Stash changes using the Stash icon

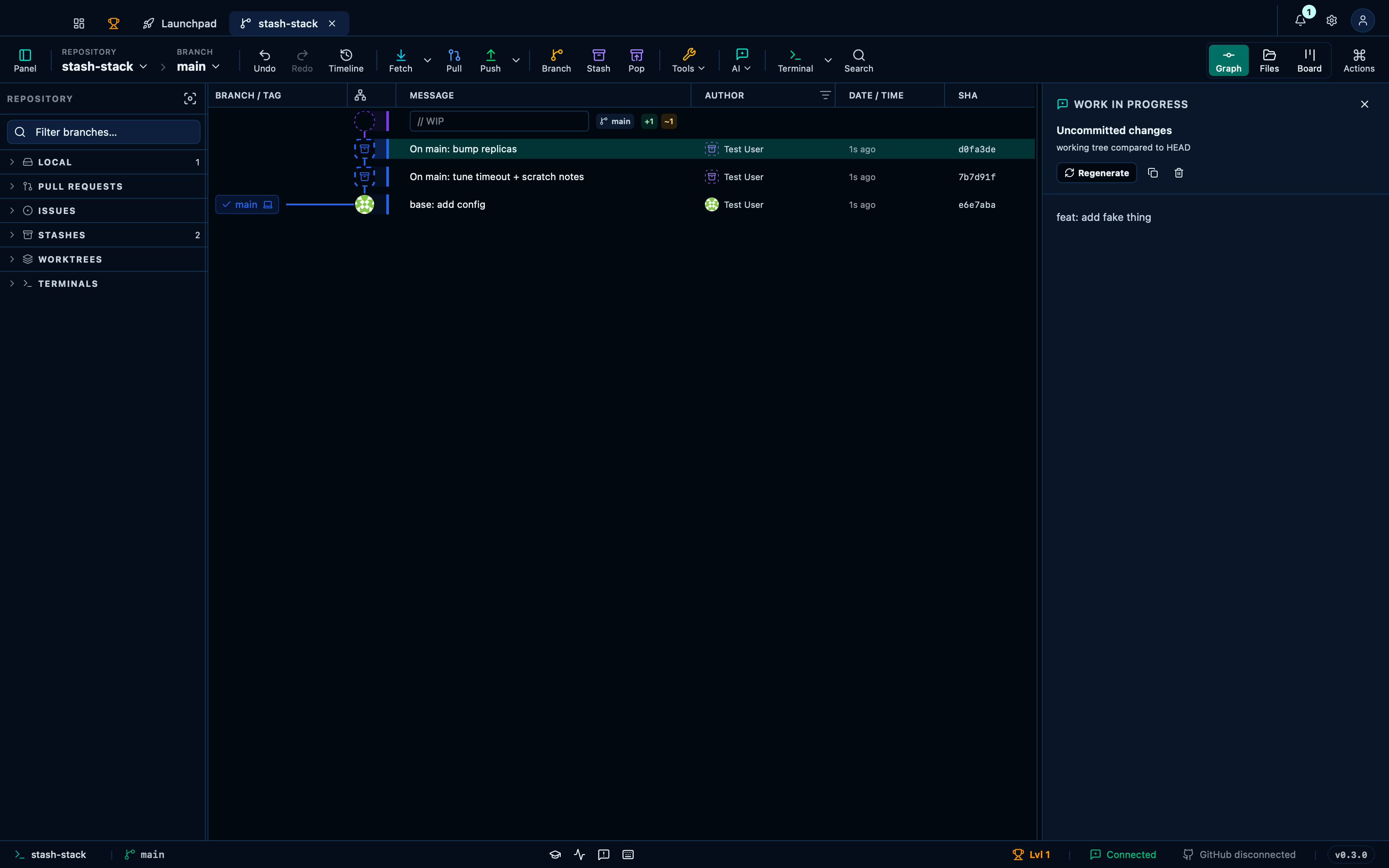(599, 60)
